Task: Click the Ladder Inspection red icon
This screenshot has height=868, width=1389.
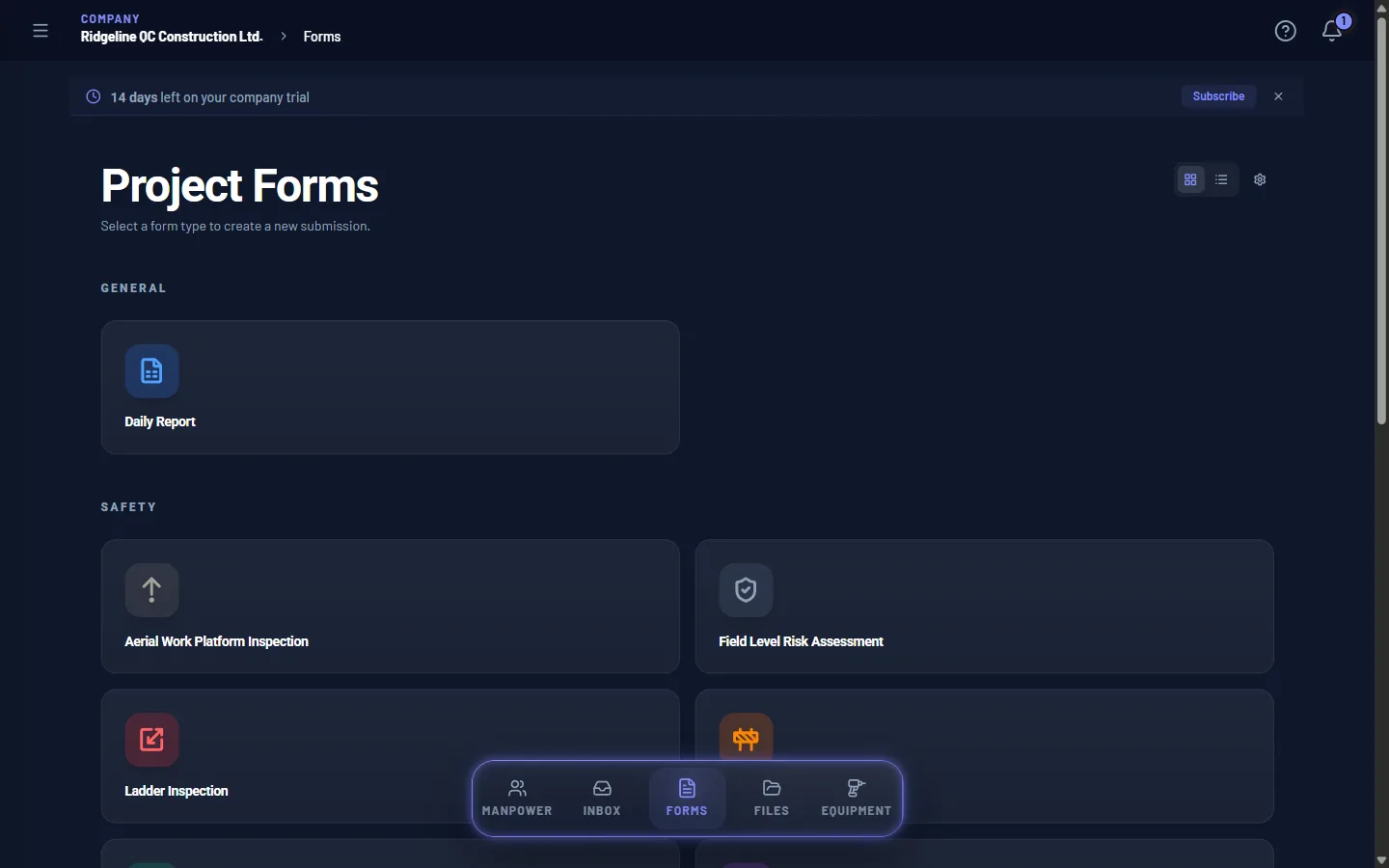Action: [x=151, y=740]
